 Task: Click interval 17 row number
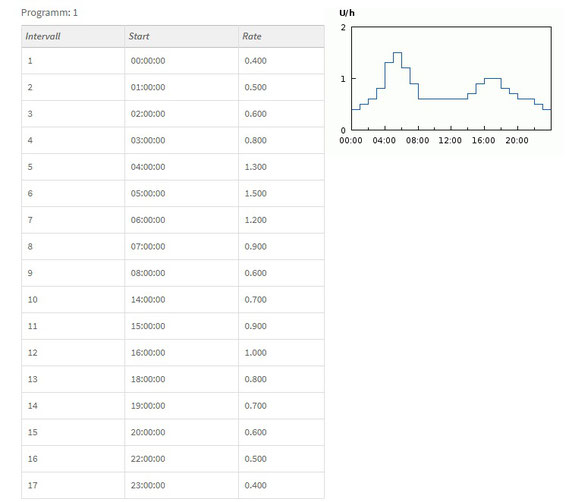32,485
